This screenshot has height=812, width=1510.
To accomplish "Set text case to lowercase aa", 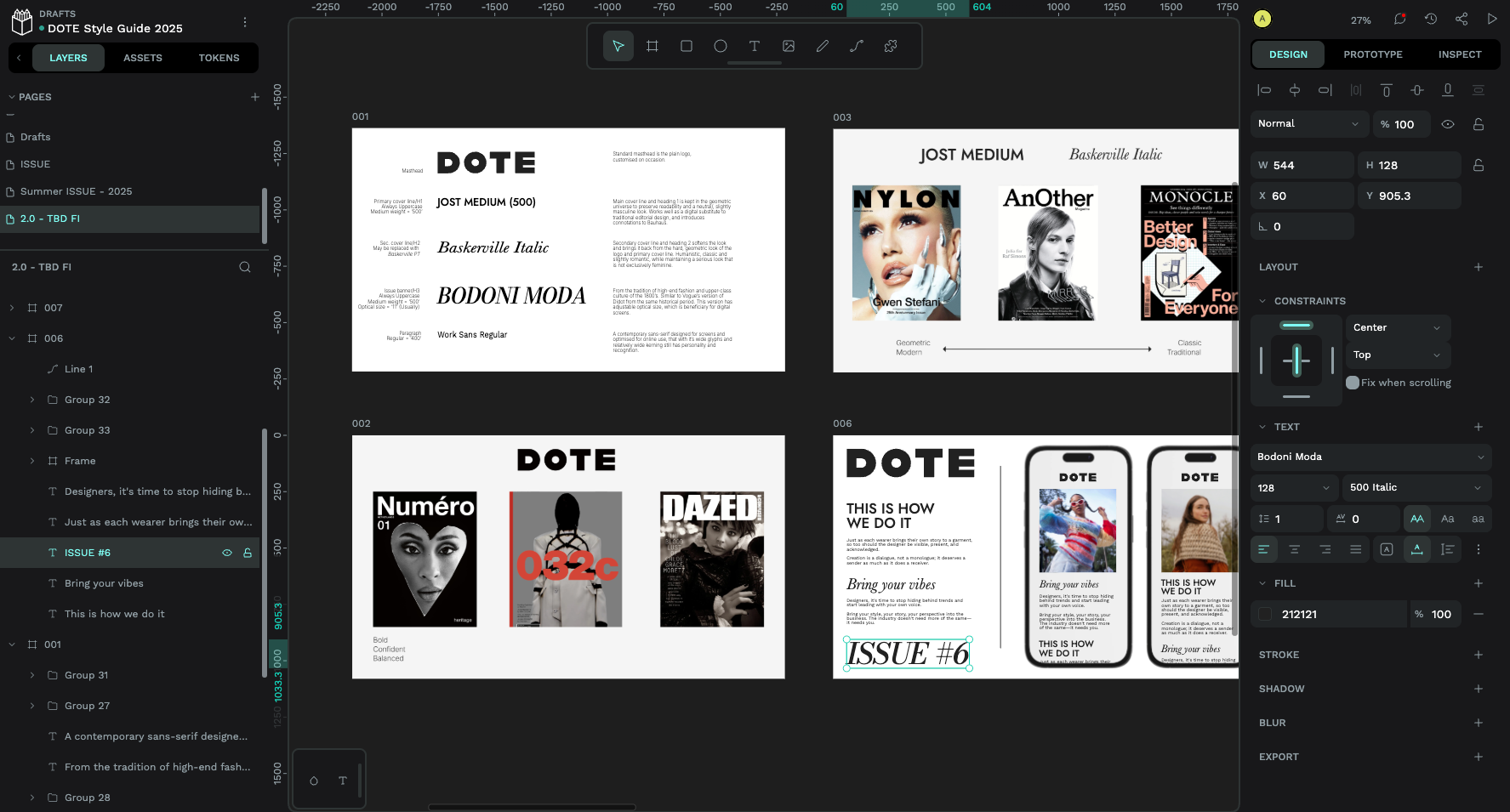I will click(x=1479, y=519).
